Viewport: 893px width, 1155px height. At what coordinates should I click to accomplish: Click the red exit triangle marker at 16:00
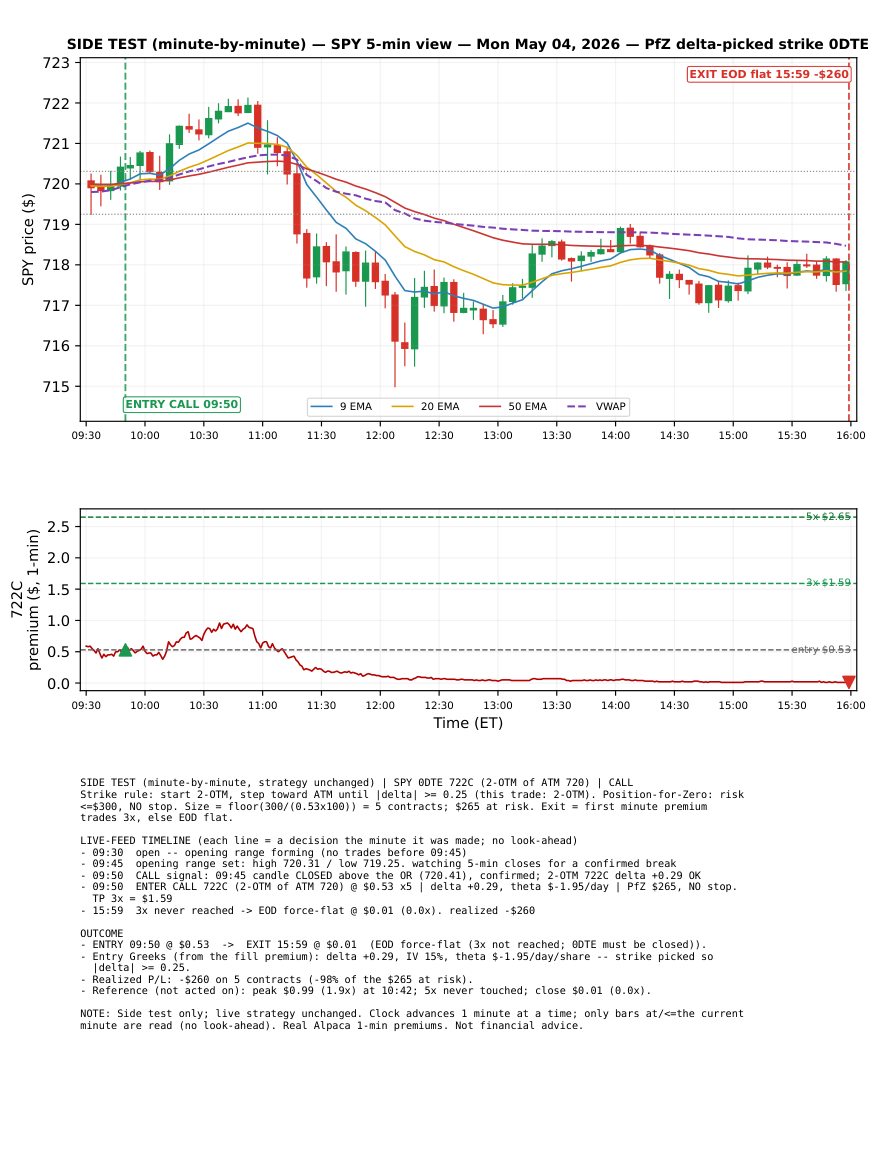849,682
